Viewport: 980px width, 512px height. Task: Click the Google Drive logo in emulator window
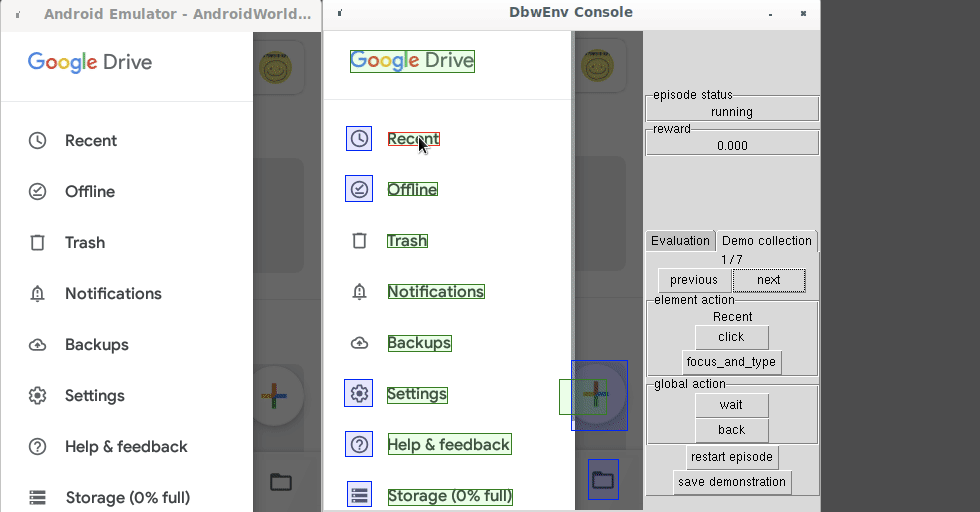[x=90, y=63]
